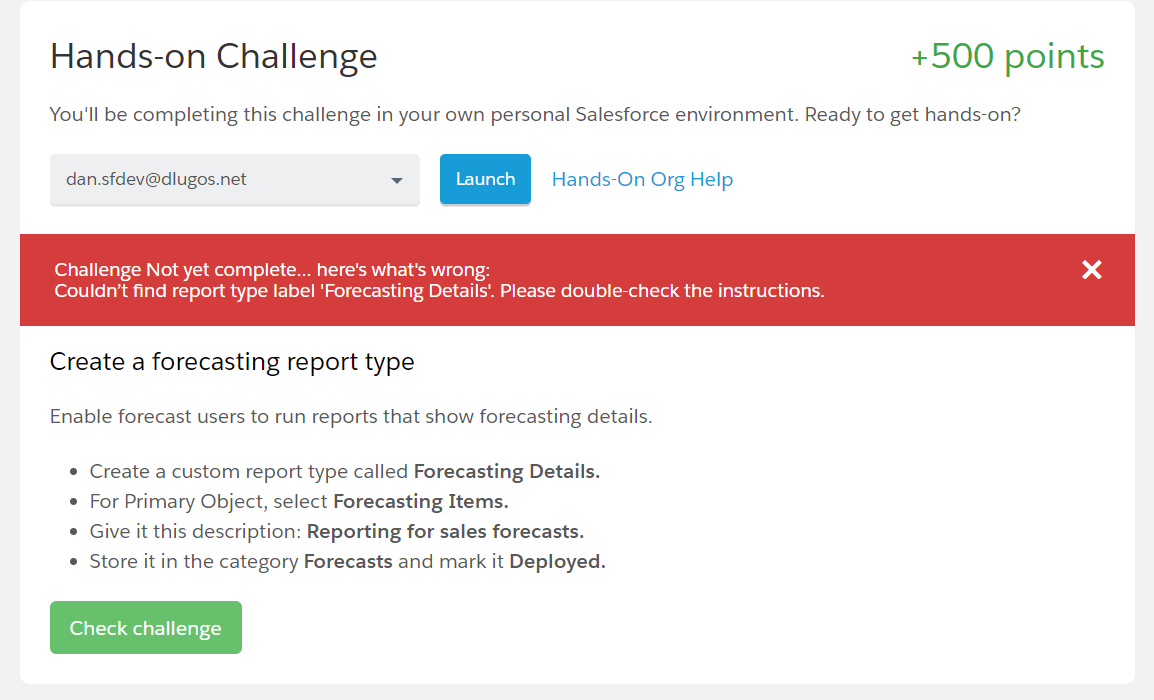The width and height of the screenshot is (1154, 700).
Task: Click the 'personal Salesforce environment' intro sentence
Action: pyautogui.click(x=535, y=114)
